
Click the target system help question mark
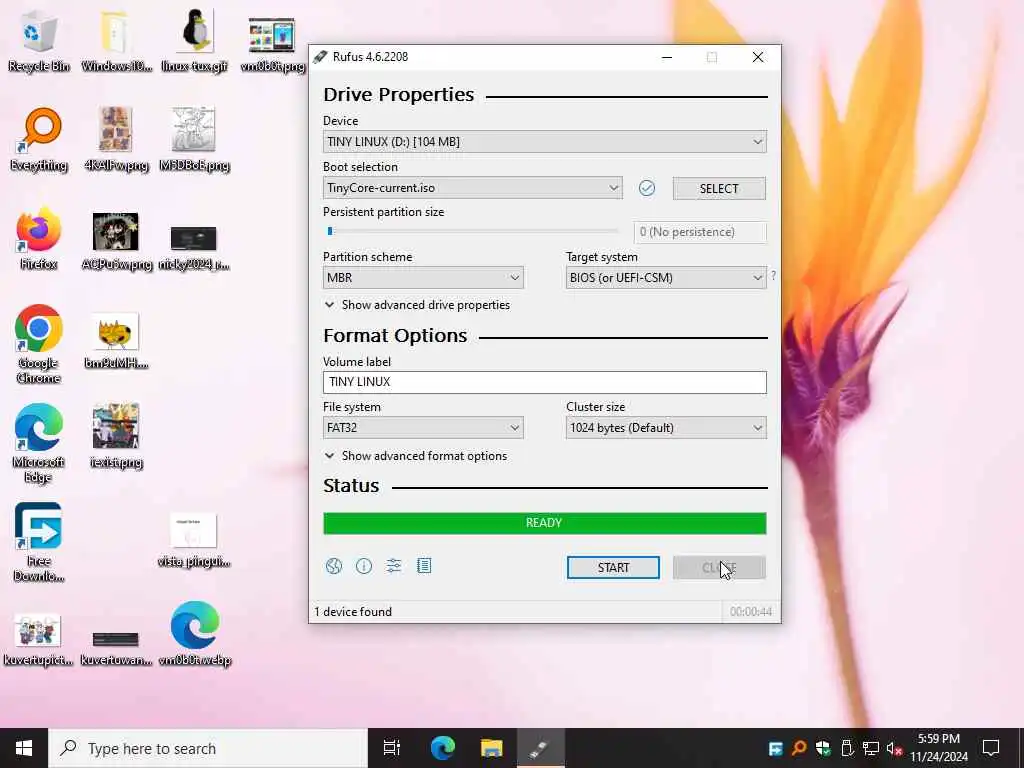(773, 276)
